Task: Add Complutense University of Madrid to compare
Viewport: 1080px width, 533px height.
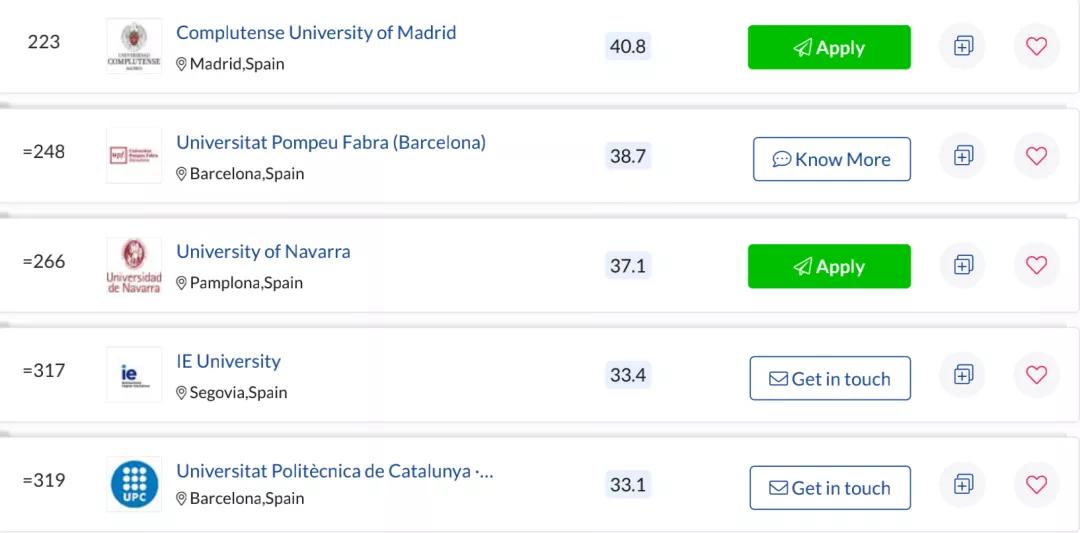Action: (x=962, y=46)
